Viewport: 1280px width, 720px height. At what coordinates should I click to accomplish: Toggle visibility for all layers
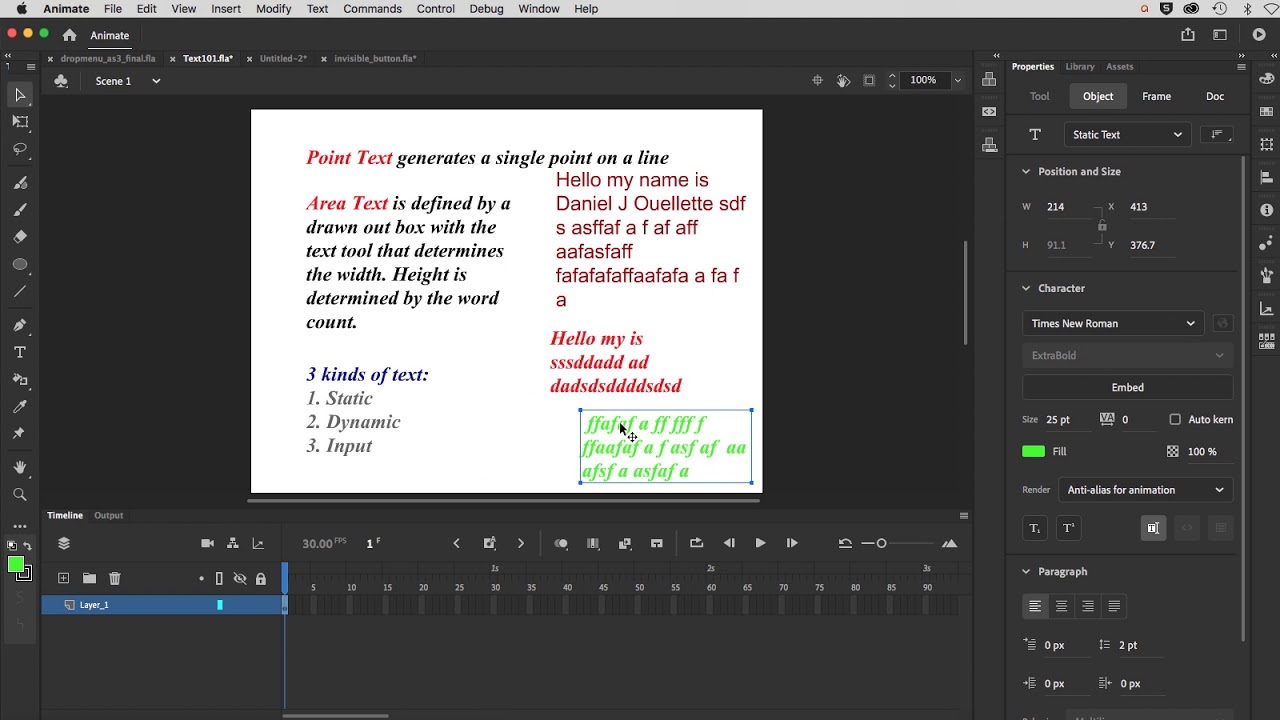pos(240,578)
